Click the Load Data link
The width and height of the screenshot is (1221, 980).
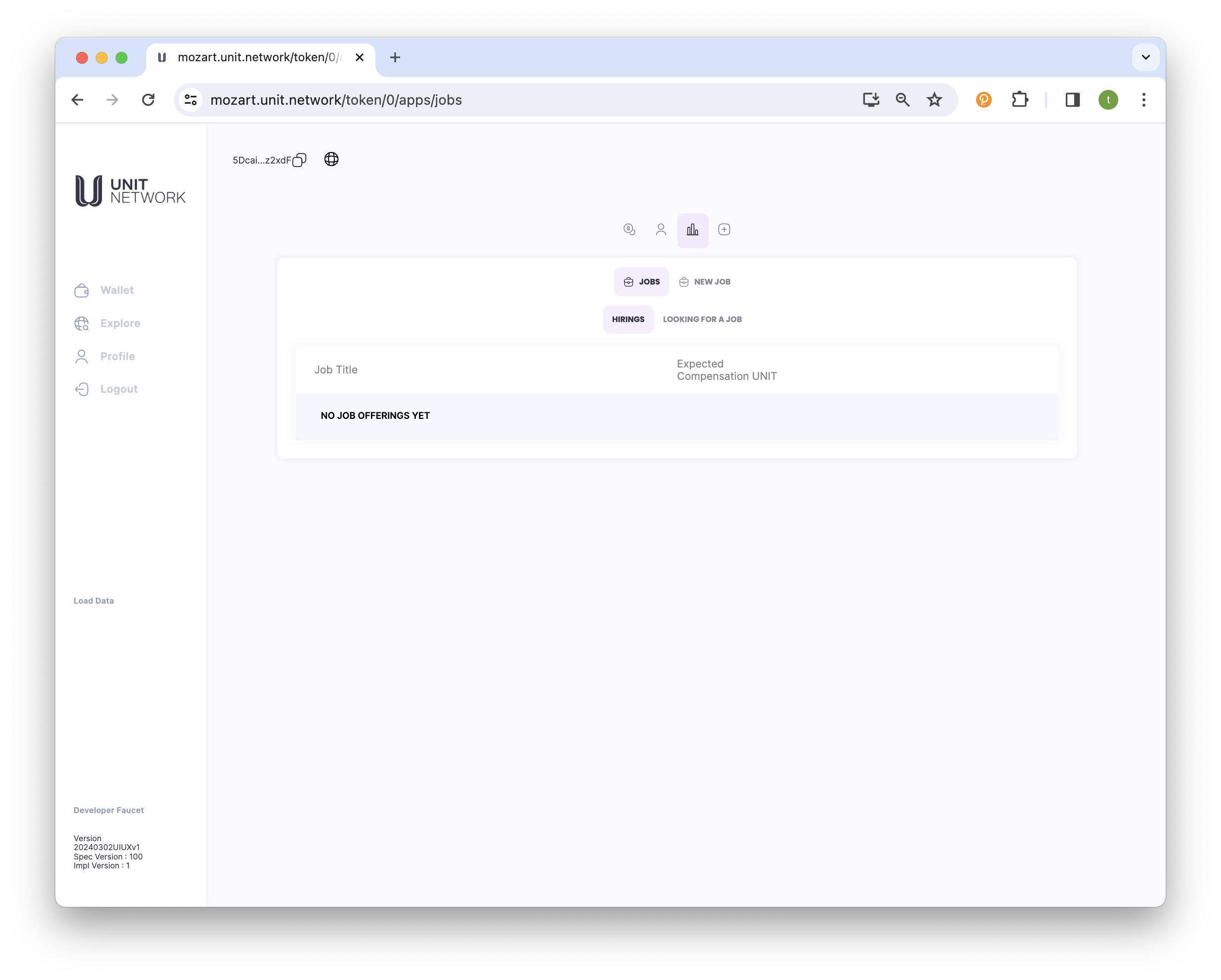tap(93, 601)
